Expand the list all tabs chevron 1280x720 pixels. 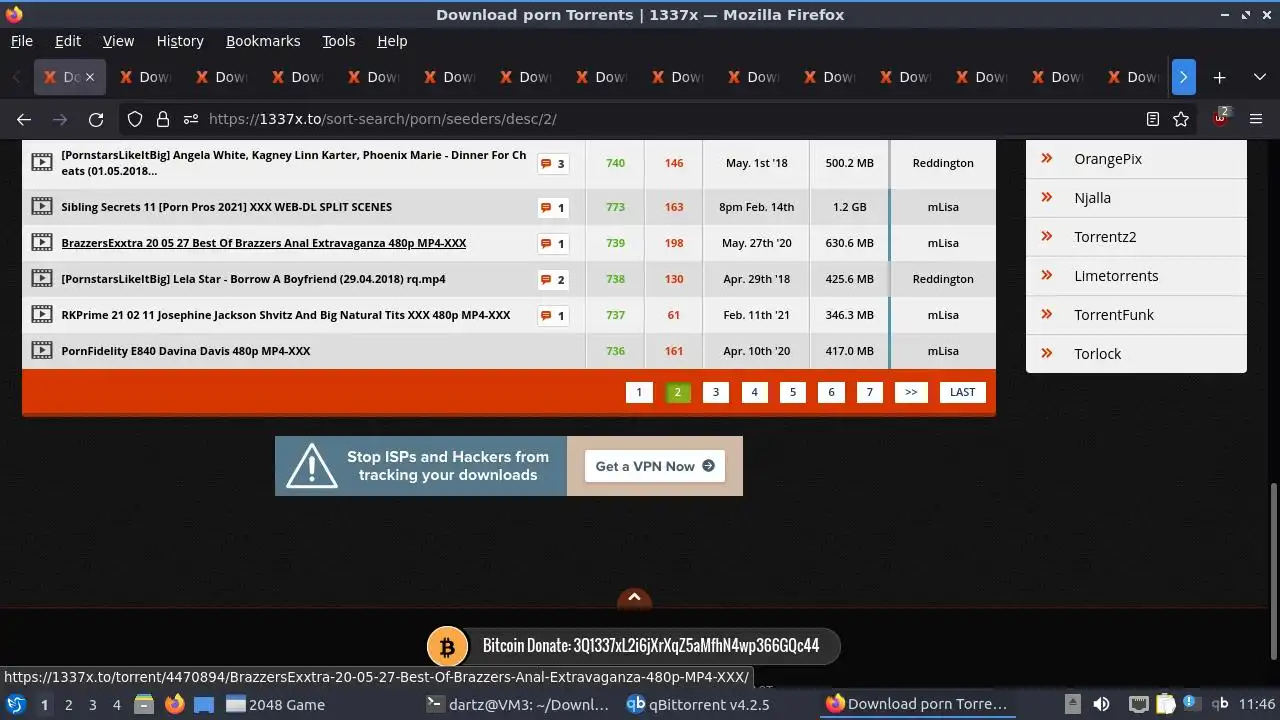click(x=1260, y=77)
